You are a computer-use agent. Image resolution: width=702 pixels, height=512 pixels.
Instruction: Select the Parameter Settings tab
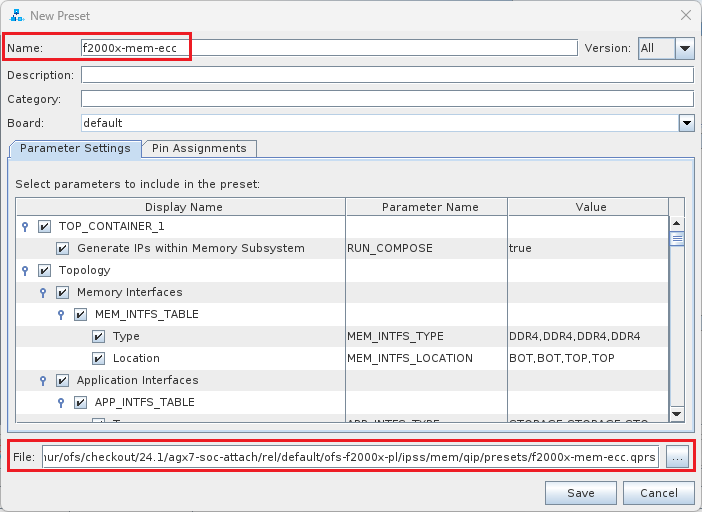pos(75,148)
